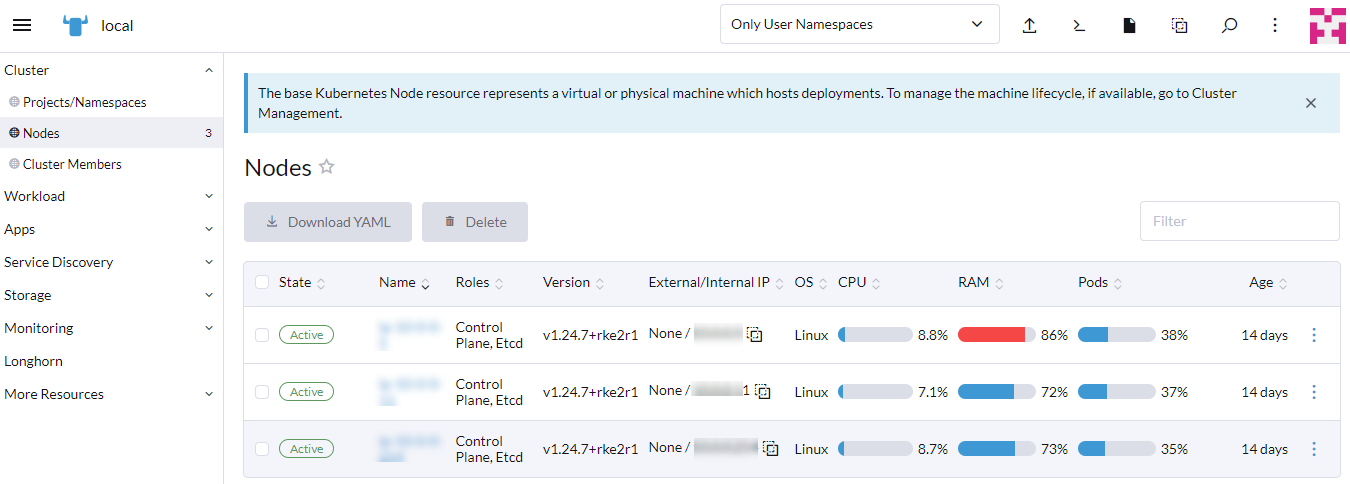Check the box for the 8.8% CPU node

tap(262, 335)
